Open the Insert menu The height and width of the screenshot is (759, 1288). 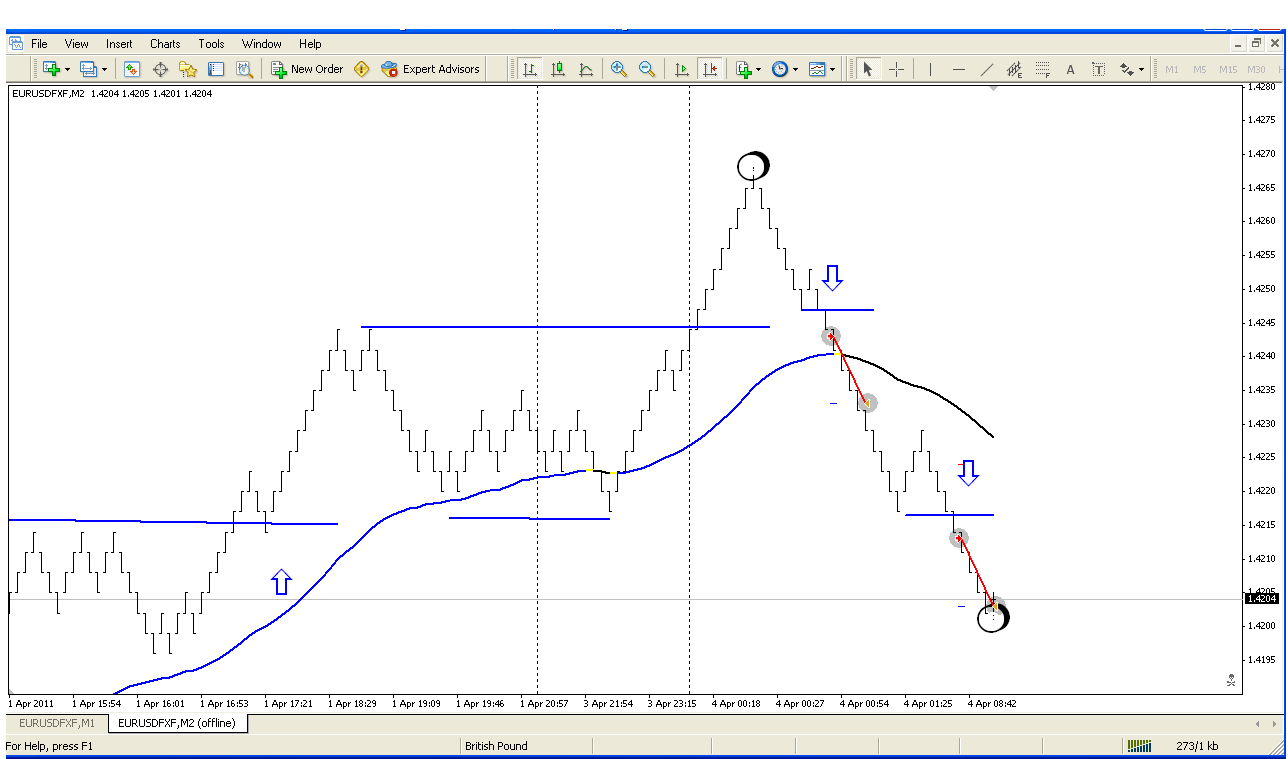click(x=119, y=44)
